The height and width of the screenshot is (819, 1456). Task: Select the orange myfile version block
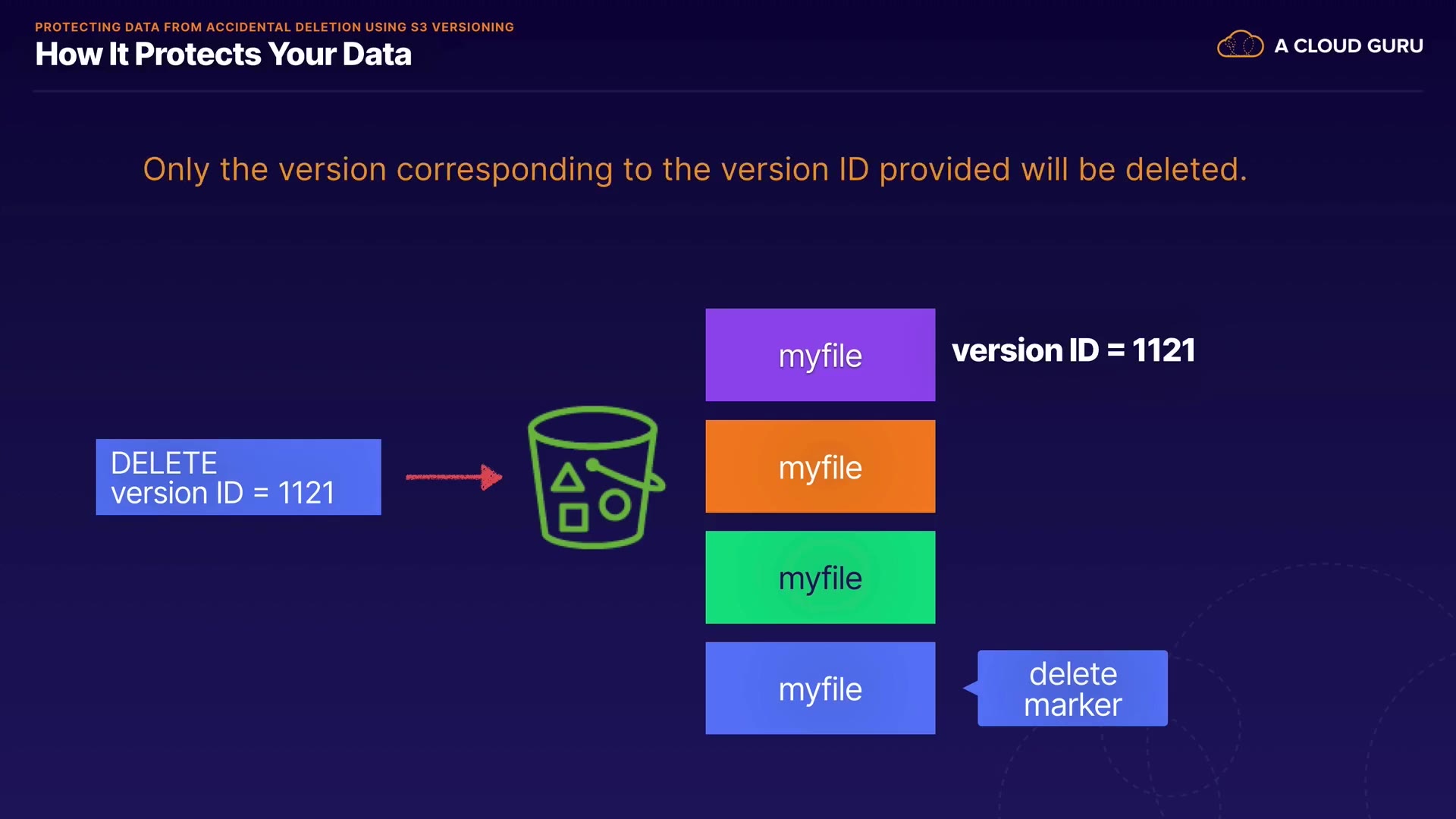[820, 466]
